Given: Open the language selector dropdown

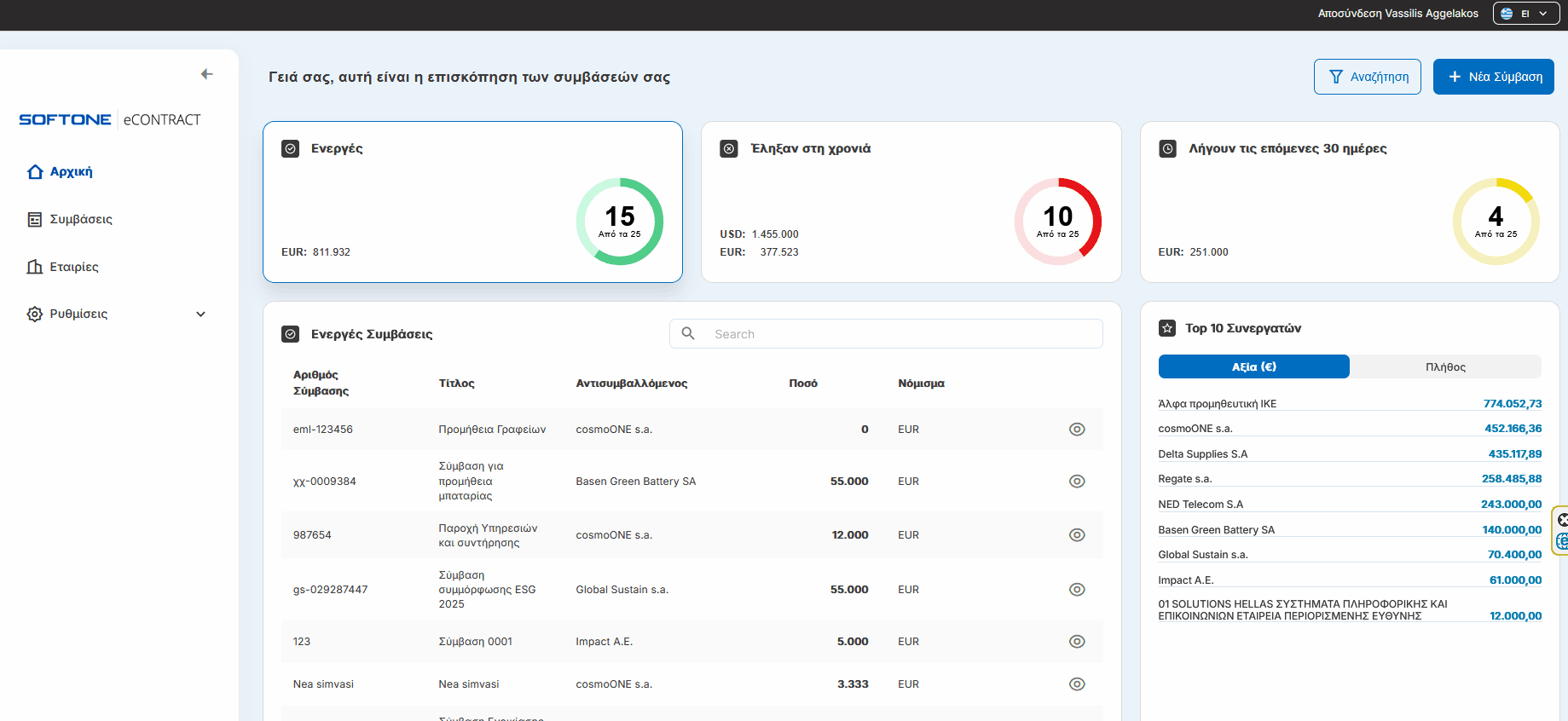Looking at the screenshot, I should pos(1525,14).
